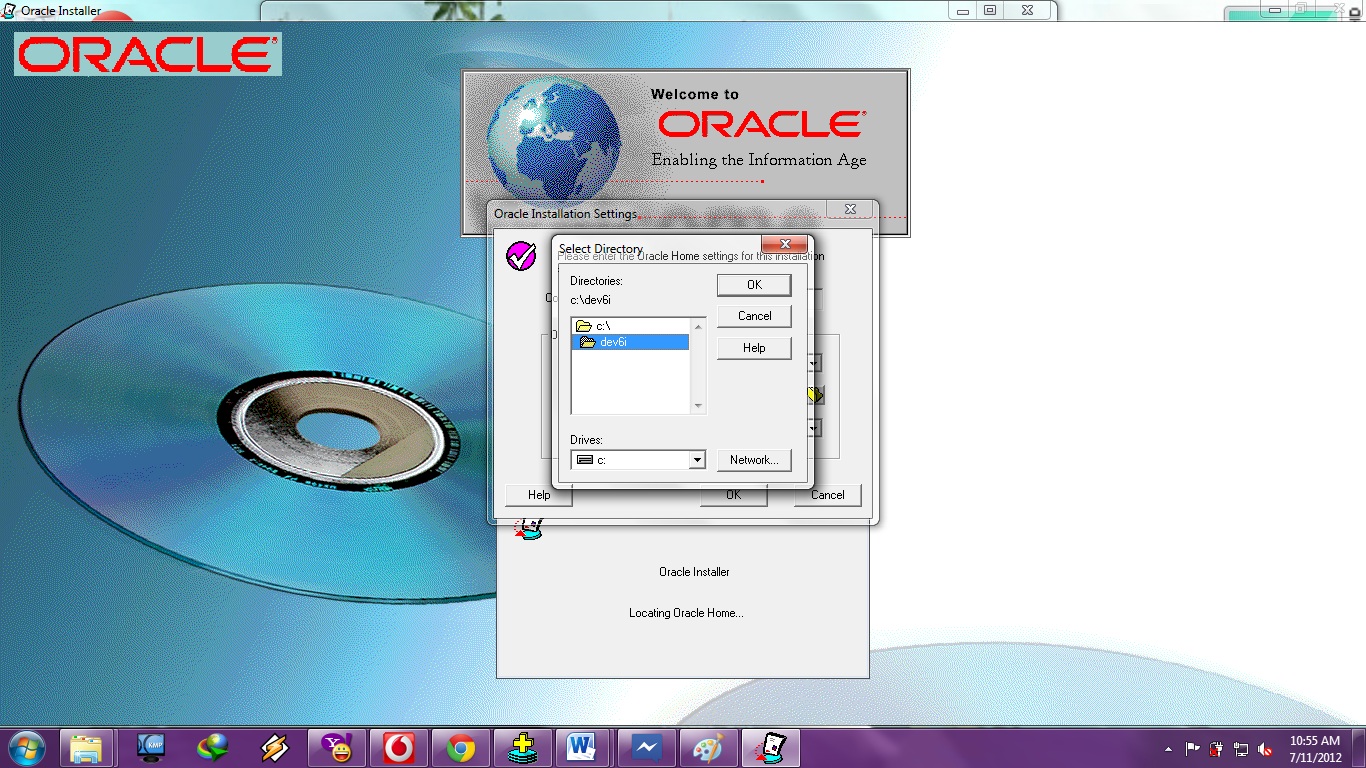Image resolution: width=1366 pixels, height=768 pixels.
Task: Close the Select Directory dialog
Action: [784, 244]
